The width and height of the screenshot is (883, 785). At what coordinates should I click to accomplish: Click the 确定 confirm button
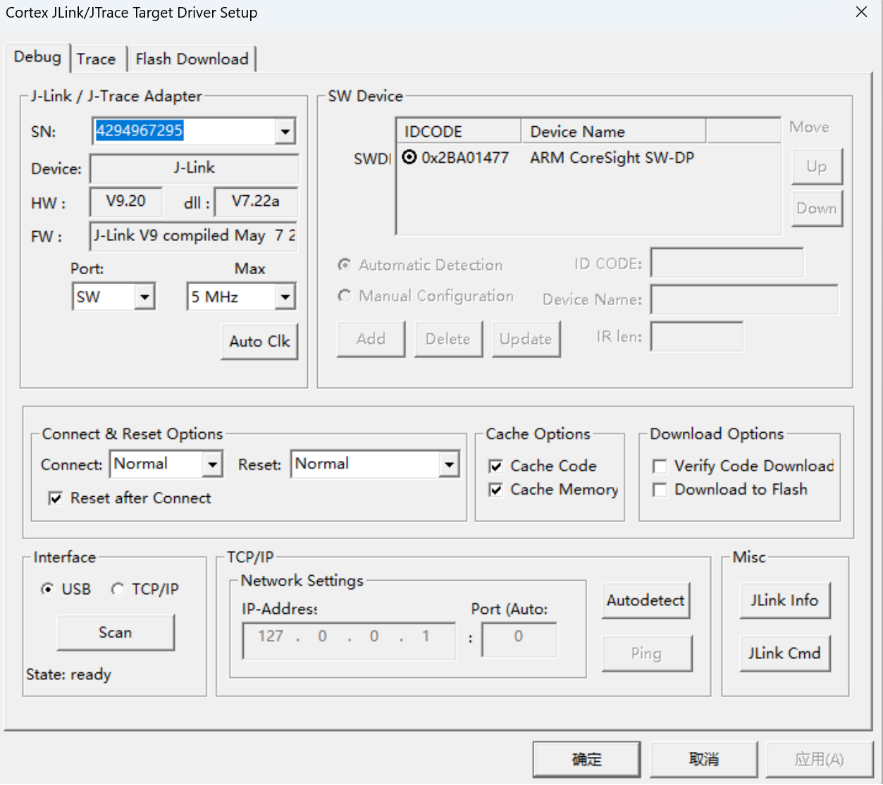[586, 759]
